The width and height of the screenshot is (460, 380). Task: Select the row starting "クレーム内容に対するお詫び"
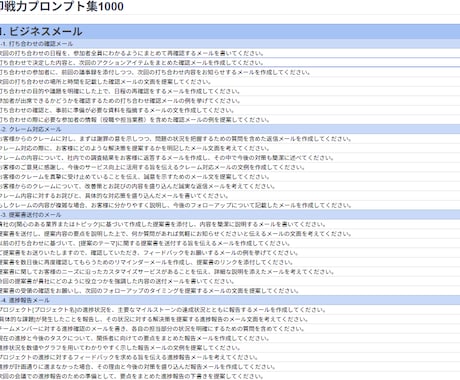point(230,196)
